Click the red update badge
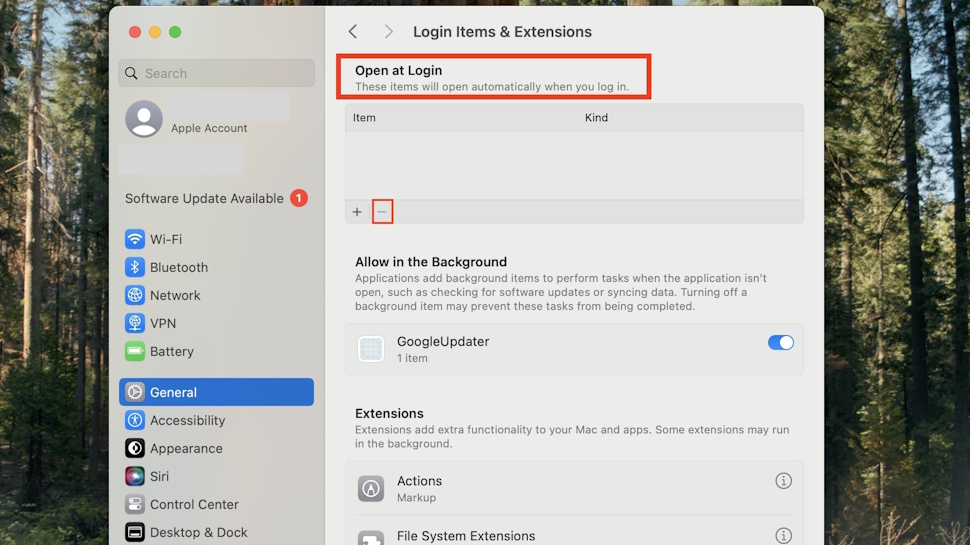 click(x=299, y=198)
